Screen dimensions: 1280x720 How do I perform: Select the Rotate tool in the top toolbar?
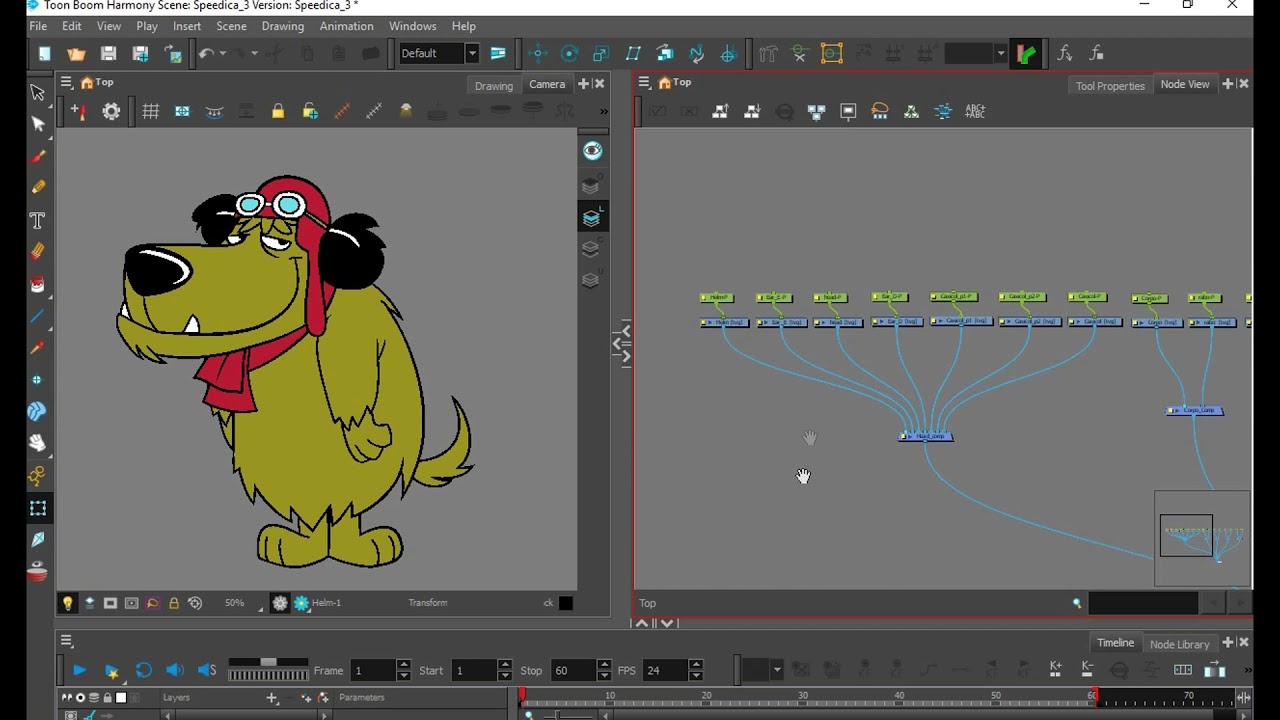click(x=569, y=54)
